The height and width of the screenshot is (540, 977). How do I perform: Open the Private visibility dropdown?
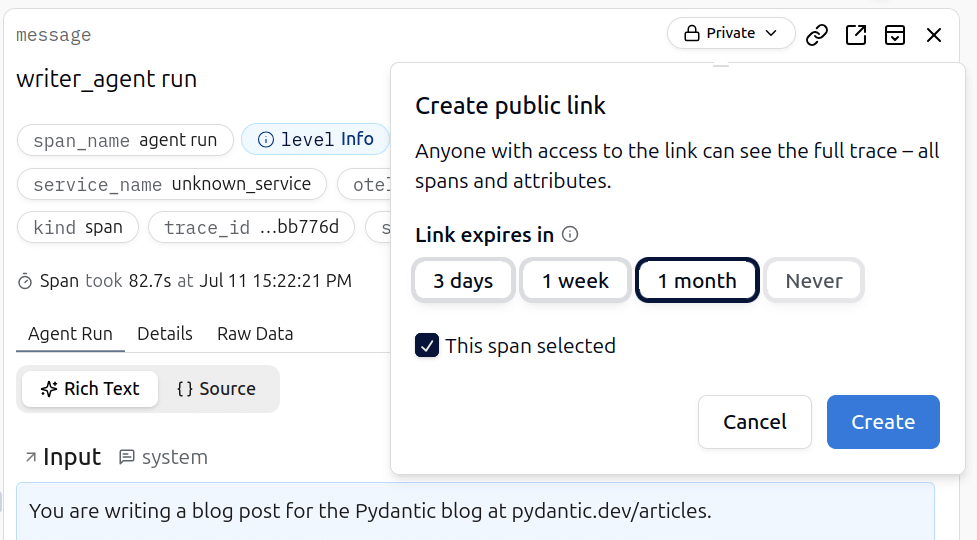pyautogui.click(x=731, y=33)
